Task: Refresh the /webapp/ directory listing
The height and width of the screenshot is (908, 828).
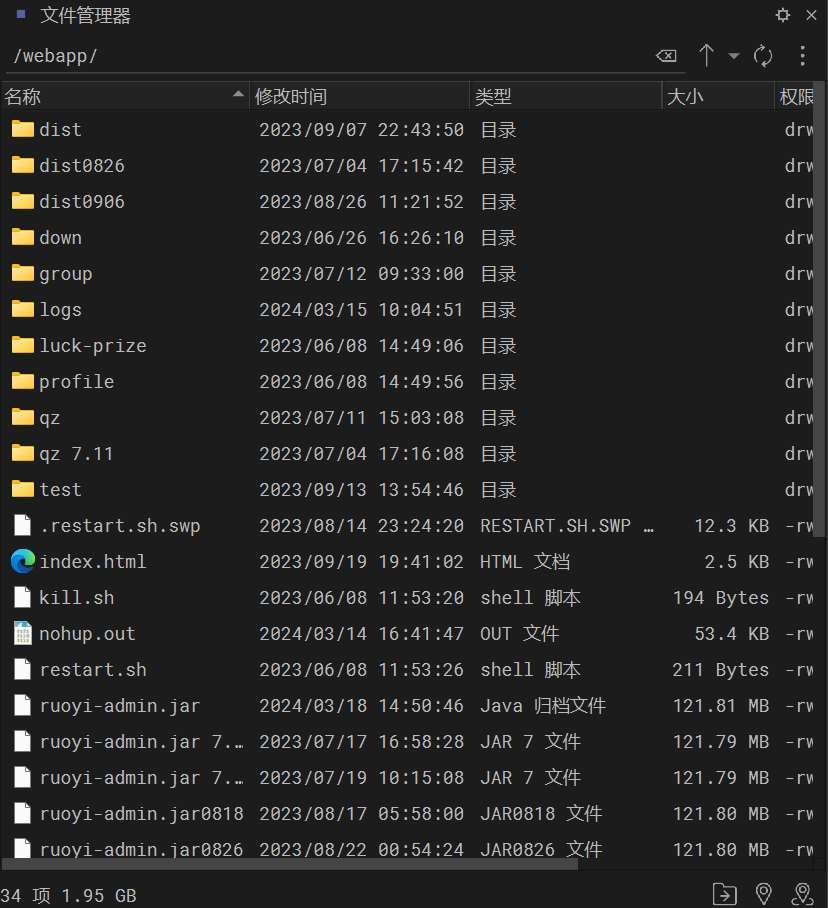Action: click(x=763, y=56)
